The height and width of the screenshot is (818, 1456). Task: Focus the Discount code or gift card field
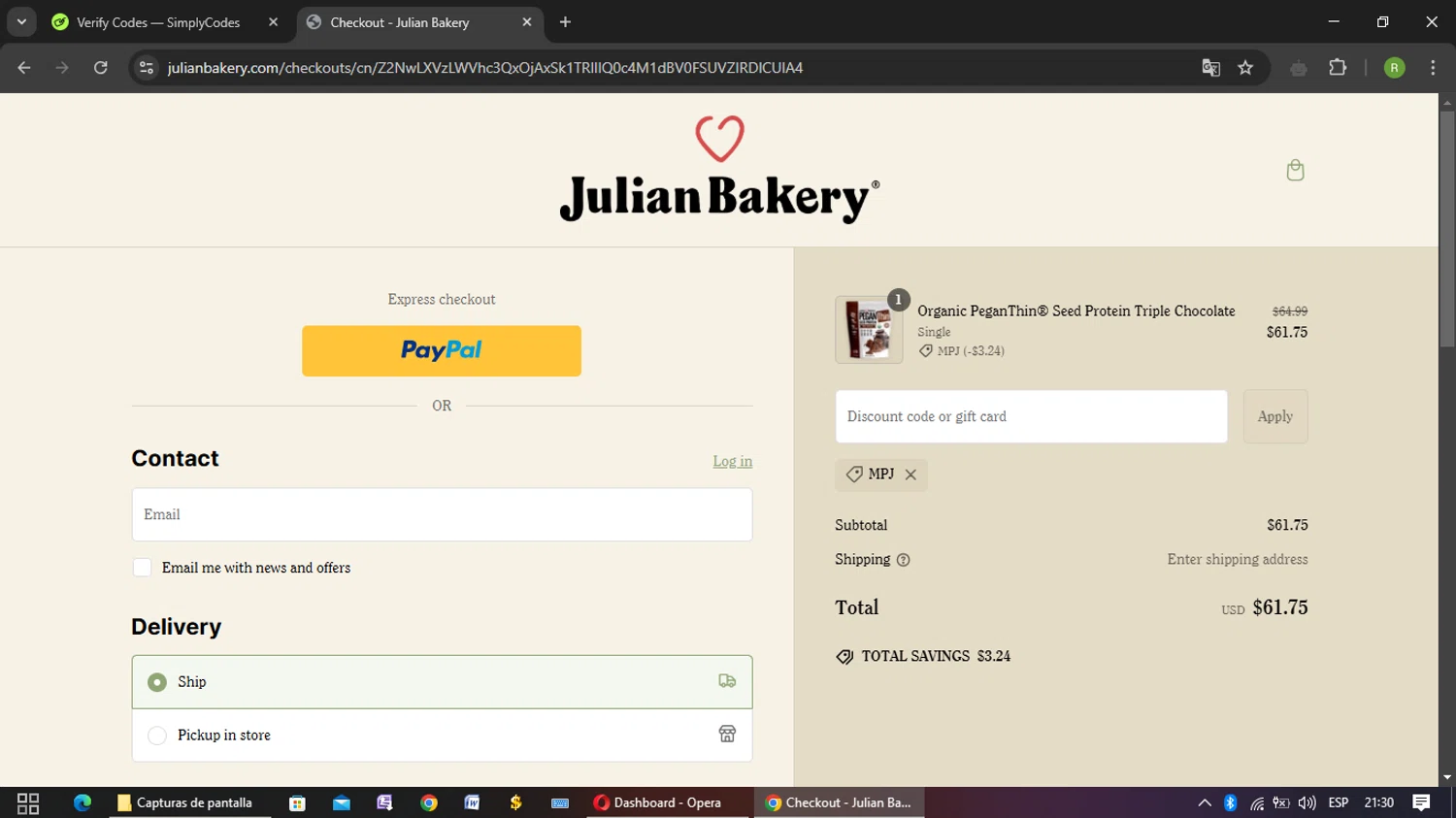coord(1031,416)
